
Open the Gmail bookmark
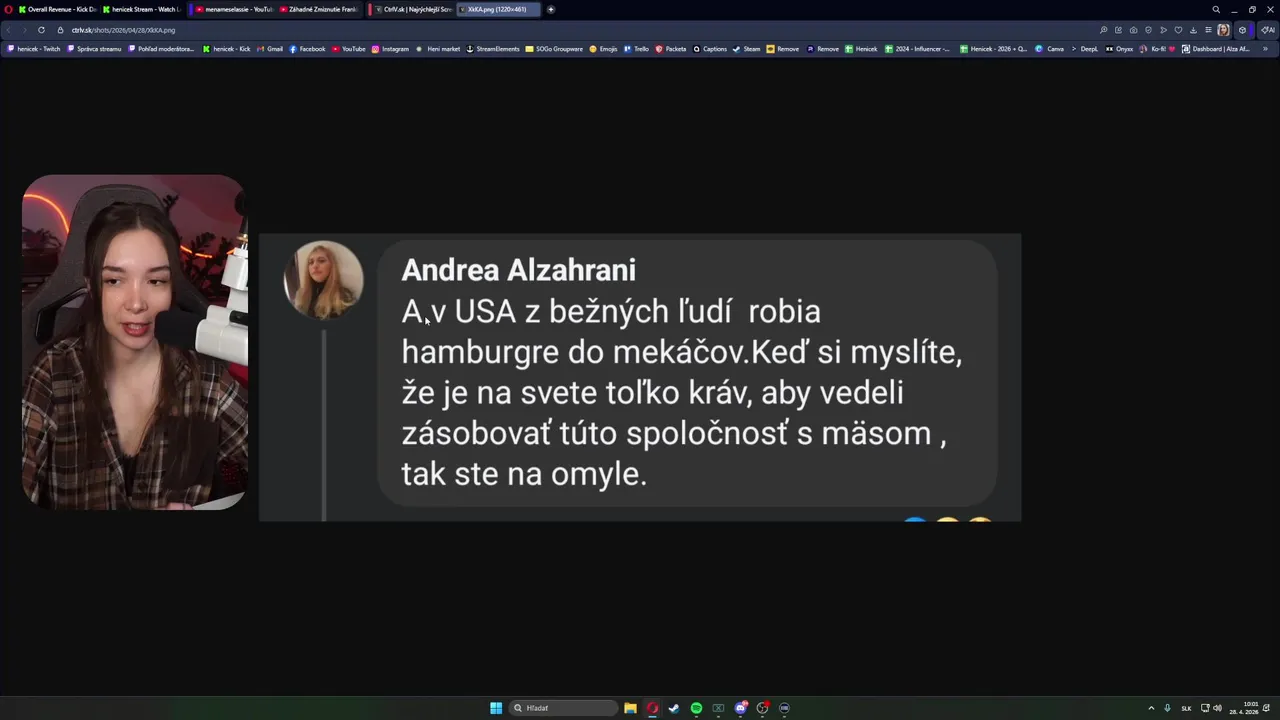click(271, 48)
